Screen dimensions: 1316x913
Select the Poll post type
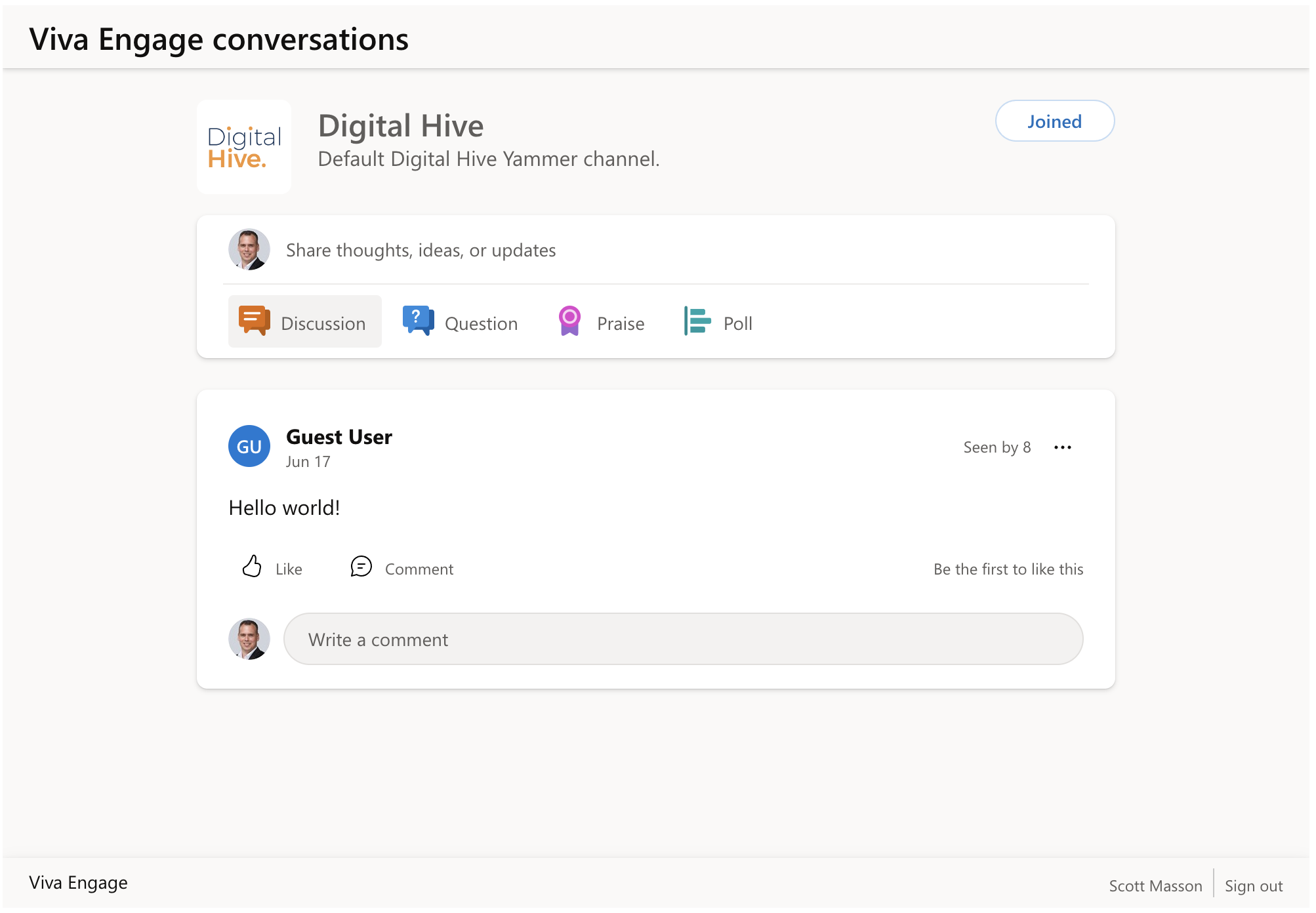tap(737, 323)
